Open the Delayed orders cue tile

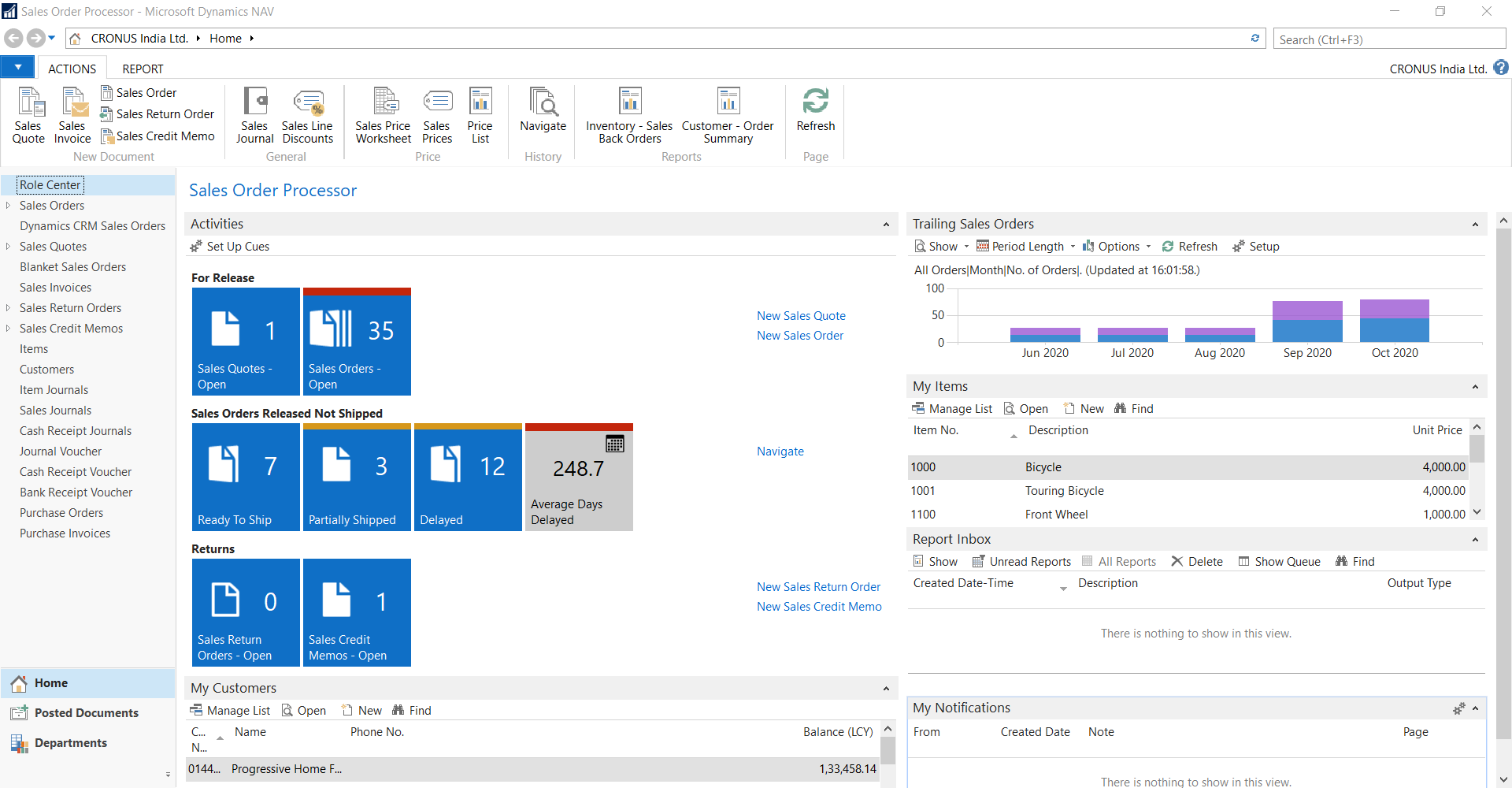click(468, 477)
